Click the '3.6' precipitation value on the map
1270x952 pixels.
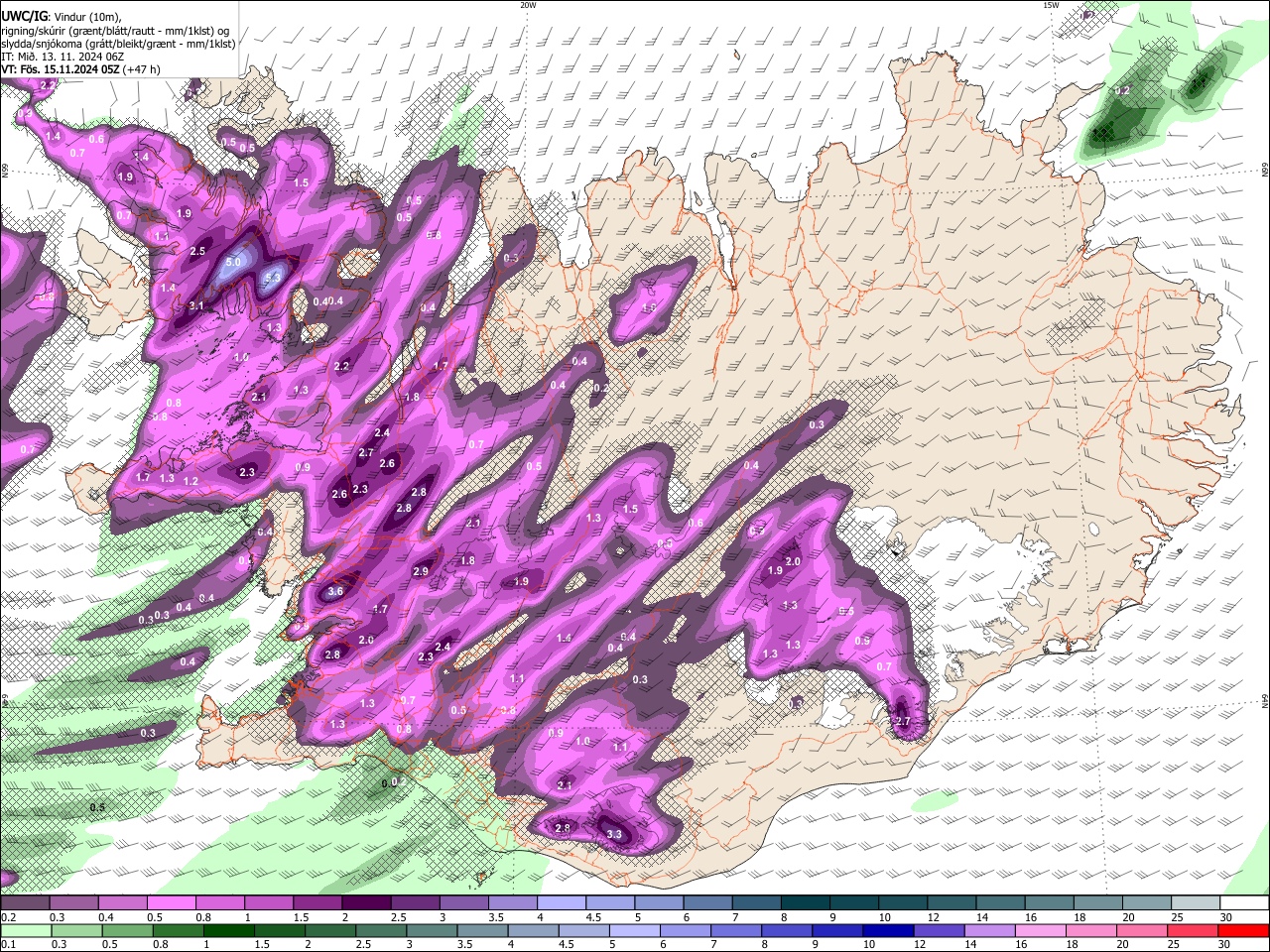coord(335,591)
